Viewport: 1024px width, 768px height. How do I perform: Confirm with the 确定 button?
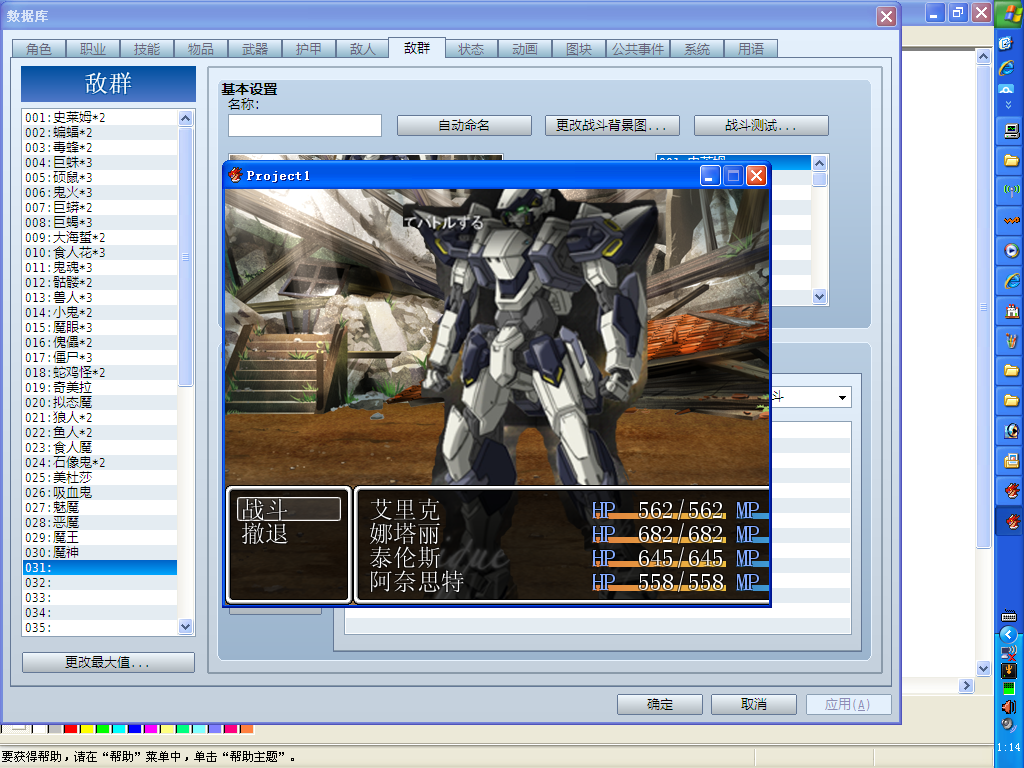coord(660,704)
